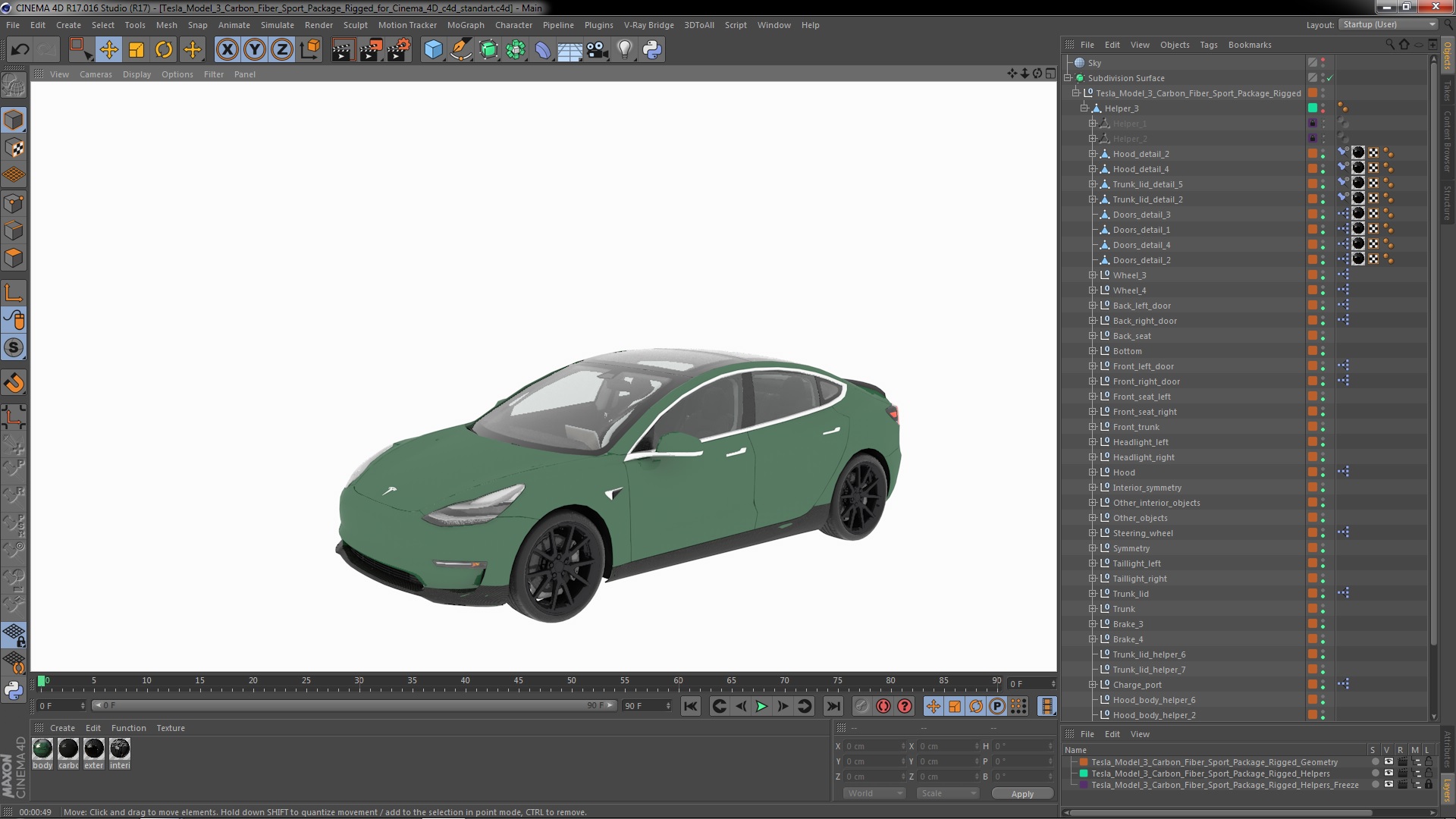Screen dimensions: 1456x819
Task: Collapse the Helper_3 object
Action: 1084,108
